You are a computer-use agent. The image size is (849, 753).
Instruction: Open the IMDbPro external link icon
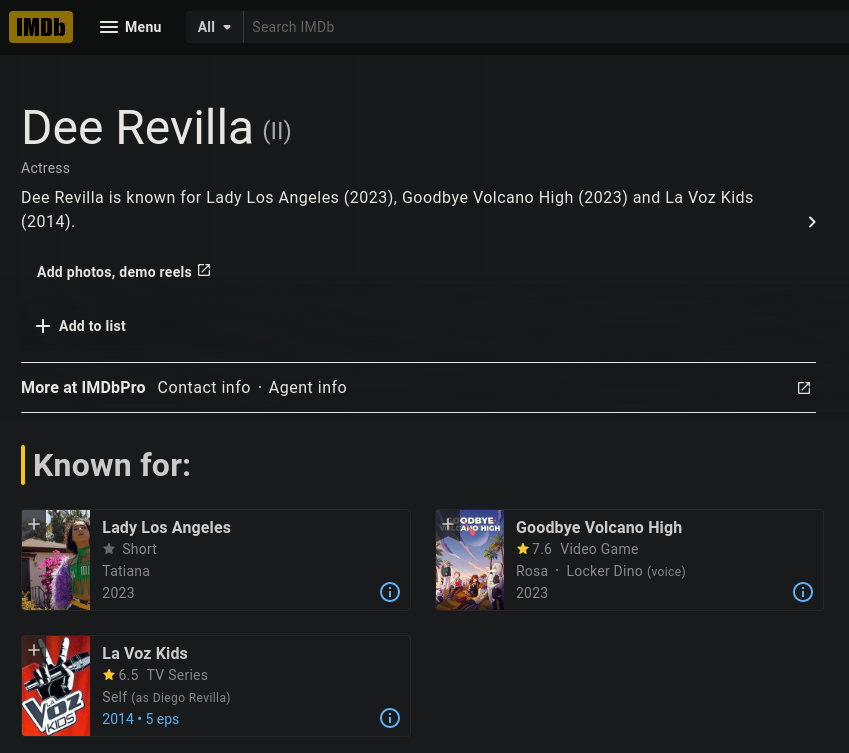804,388
